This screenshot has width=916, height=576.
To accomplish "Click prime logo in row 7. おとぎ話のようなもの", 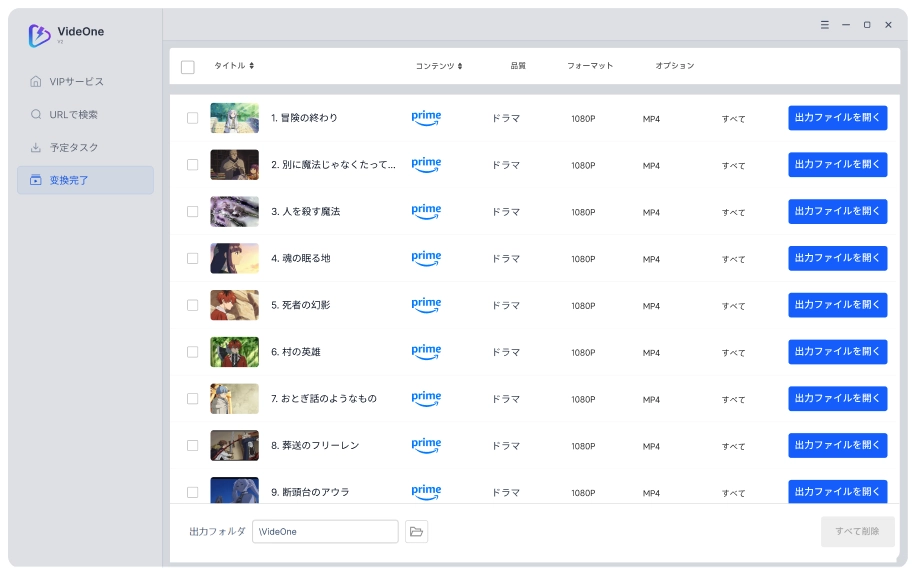I will [426, 398].
